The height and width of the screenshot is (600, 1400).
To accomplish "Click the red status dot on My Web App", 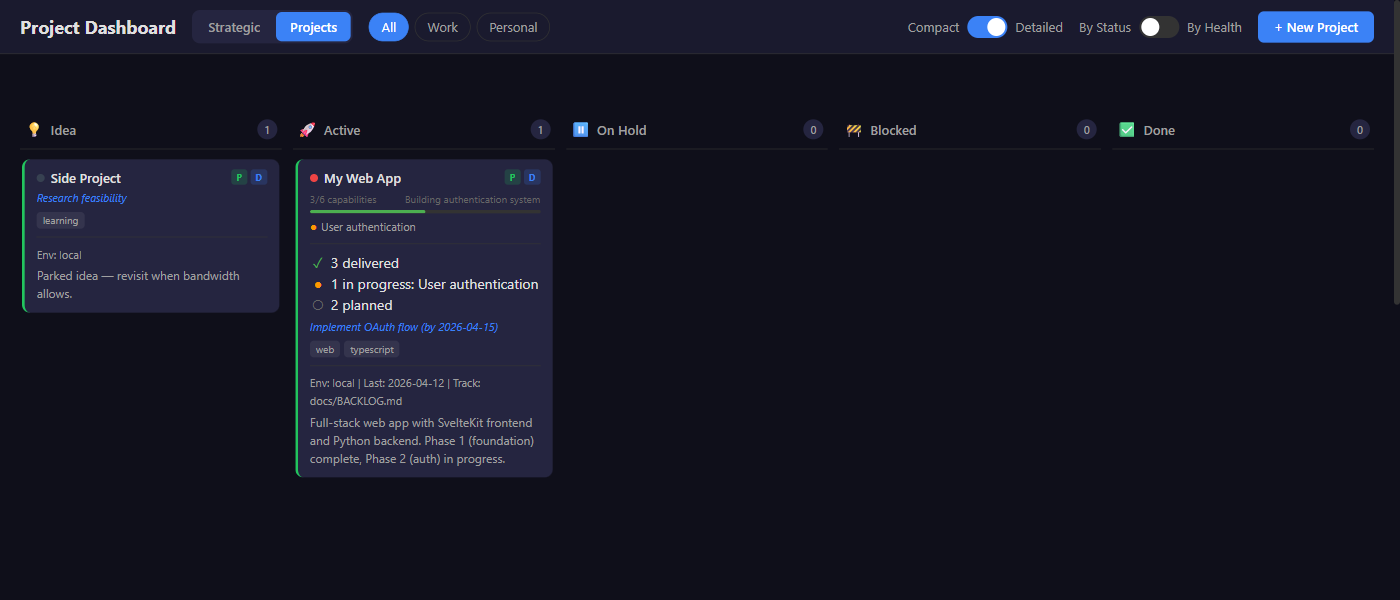I will [x=315, y=177].
